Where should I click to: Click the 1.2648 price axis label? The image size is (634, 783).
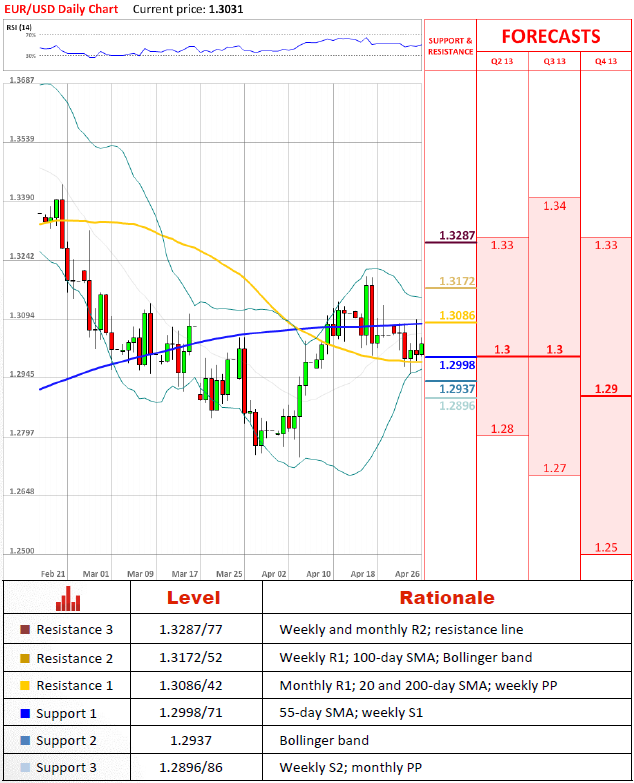click(22, 491)
